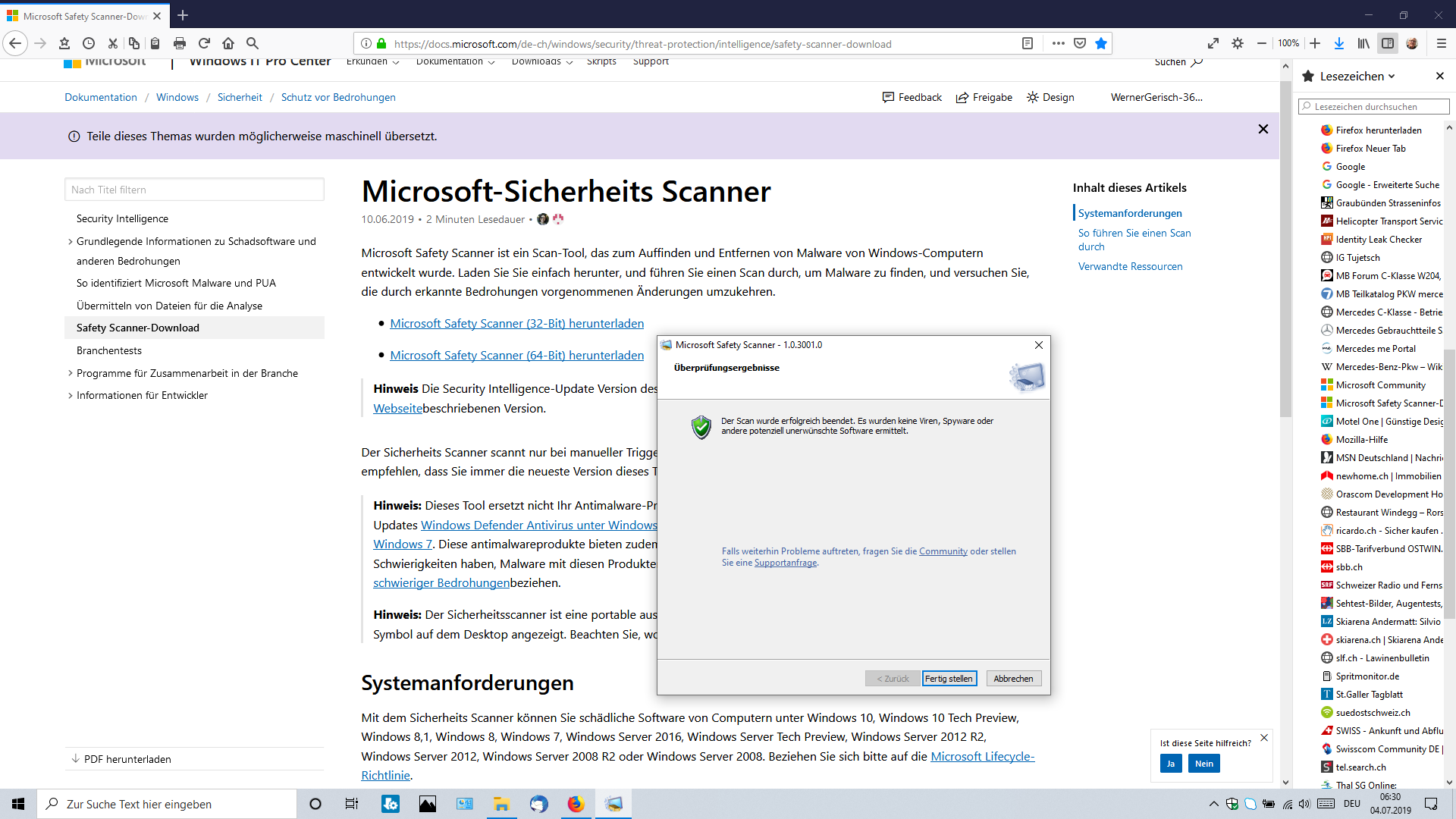The width and height of the screenshot is (1456, 819).
Task: Open Lesezeichen sidebar dropdown
Action: pos(1357,76)
